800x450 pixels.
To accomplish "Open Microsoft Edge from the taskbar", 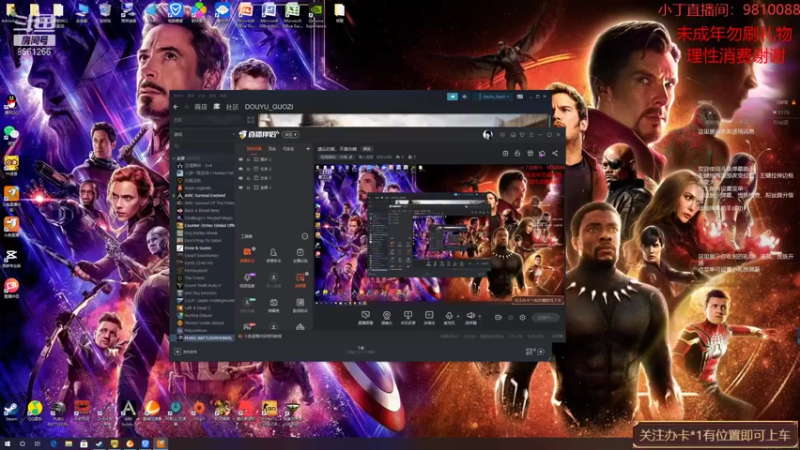I will point(53,444).
